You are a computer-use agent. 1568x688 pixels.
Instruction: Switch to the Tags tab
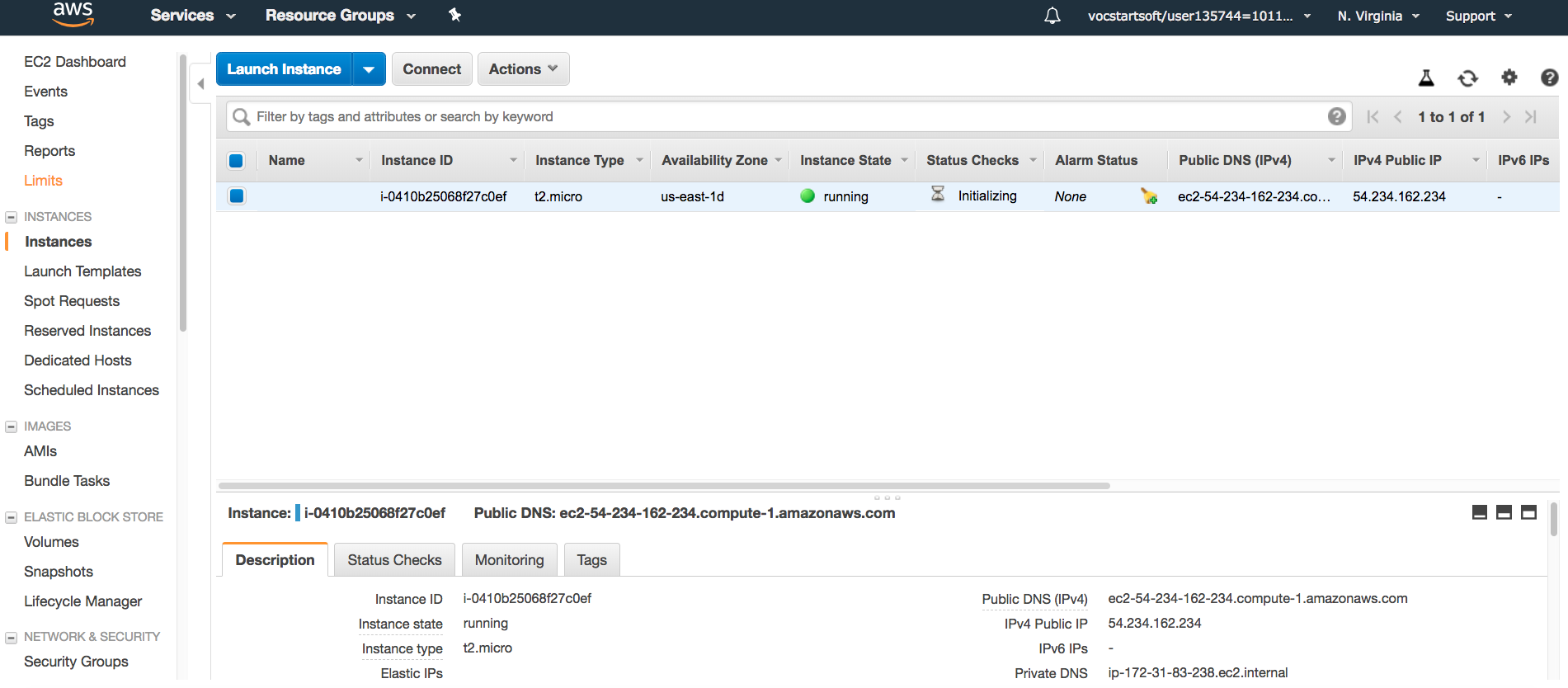click(x=591, y=559)
